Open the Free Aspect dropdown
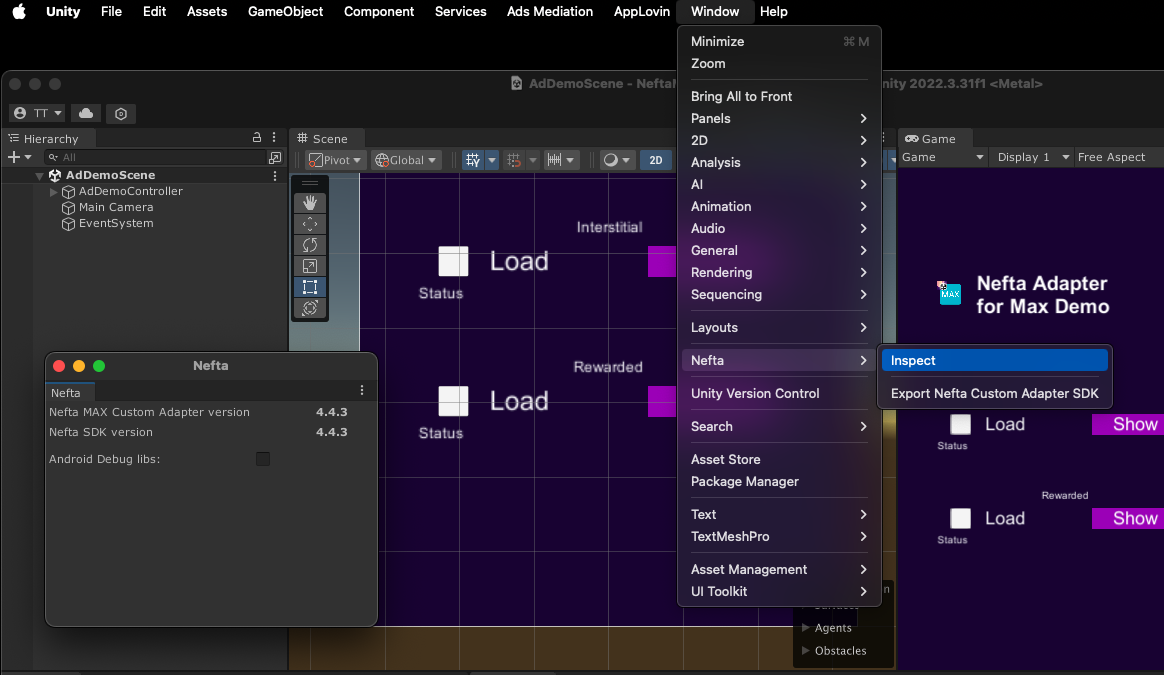This screenshot has width=1164, height=675. (x=1118, y=157)
